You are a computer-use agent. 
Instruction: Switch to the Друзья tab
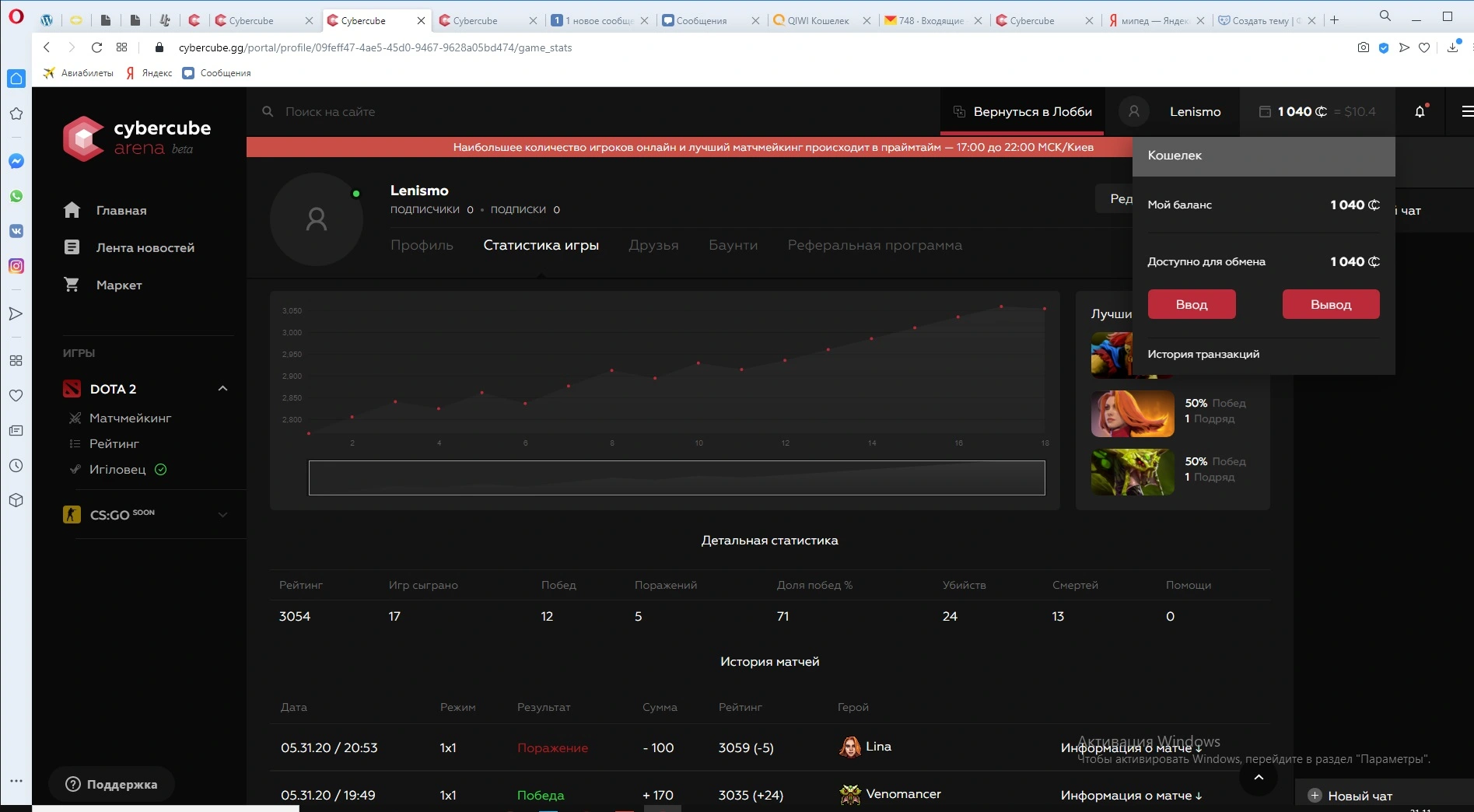pyautogui.click(x=653, y=245)
